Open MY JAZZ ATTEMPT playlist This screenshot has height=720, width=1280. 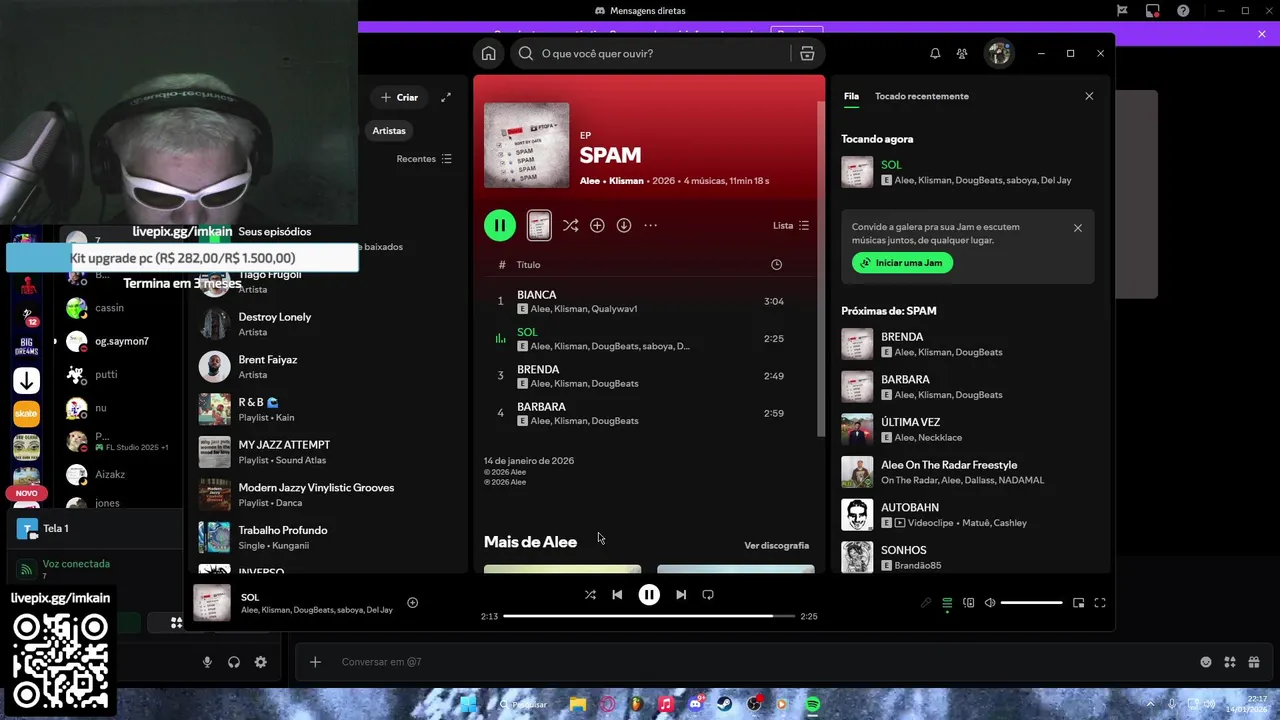[x=326, y=452]
